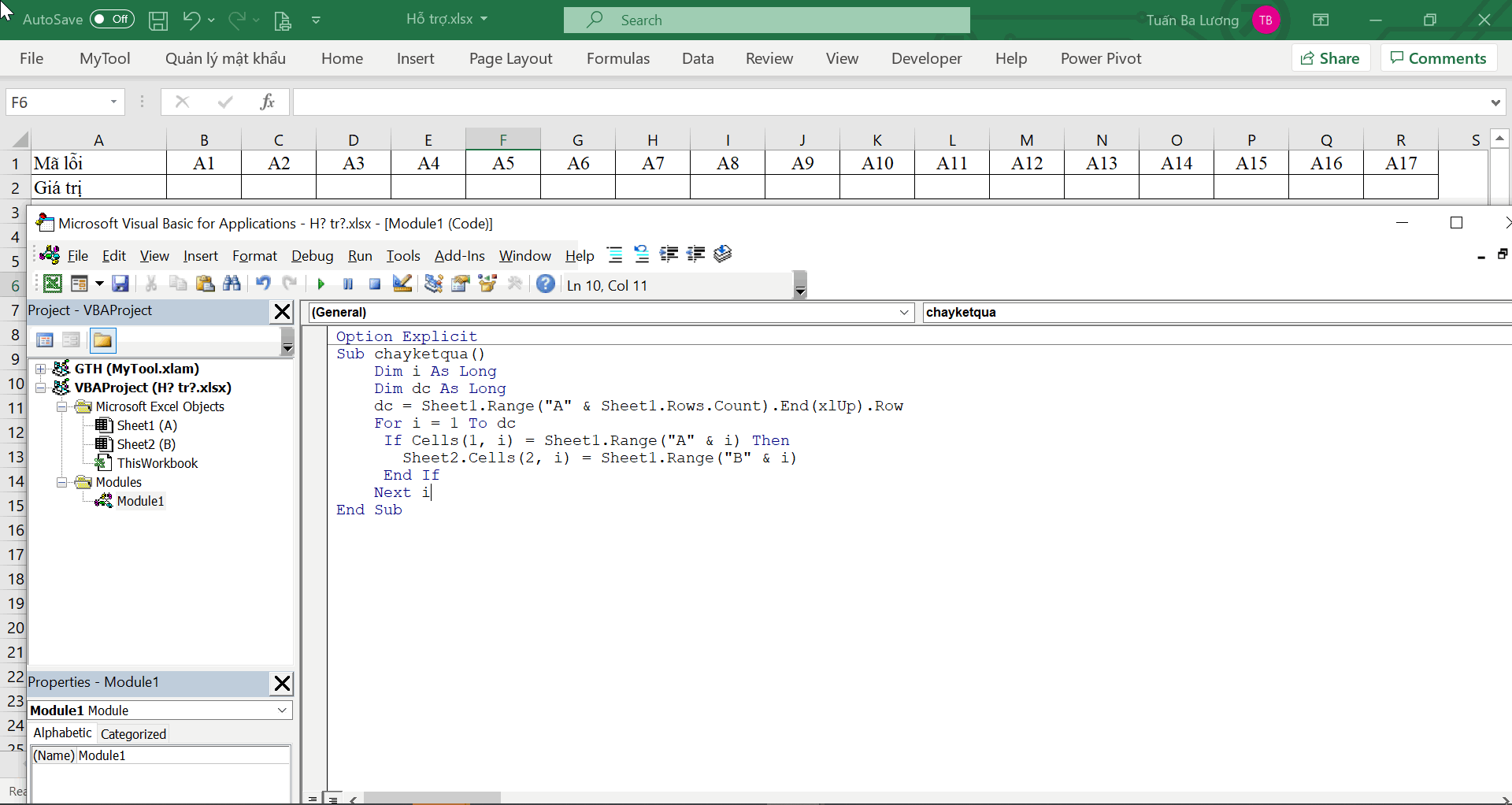Open the Customize Quick Access Toolbar dropdown
The image size is (1512, 805).
[316, 20]
